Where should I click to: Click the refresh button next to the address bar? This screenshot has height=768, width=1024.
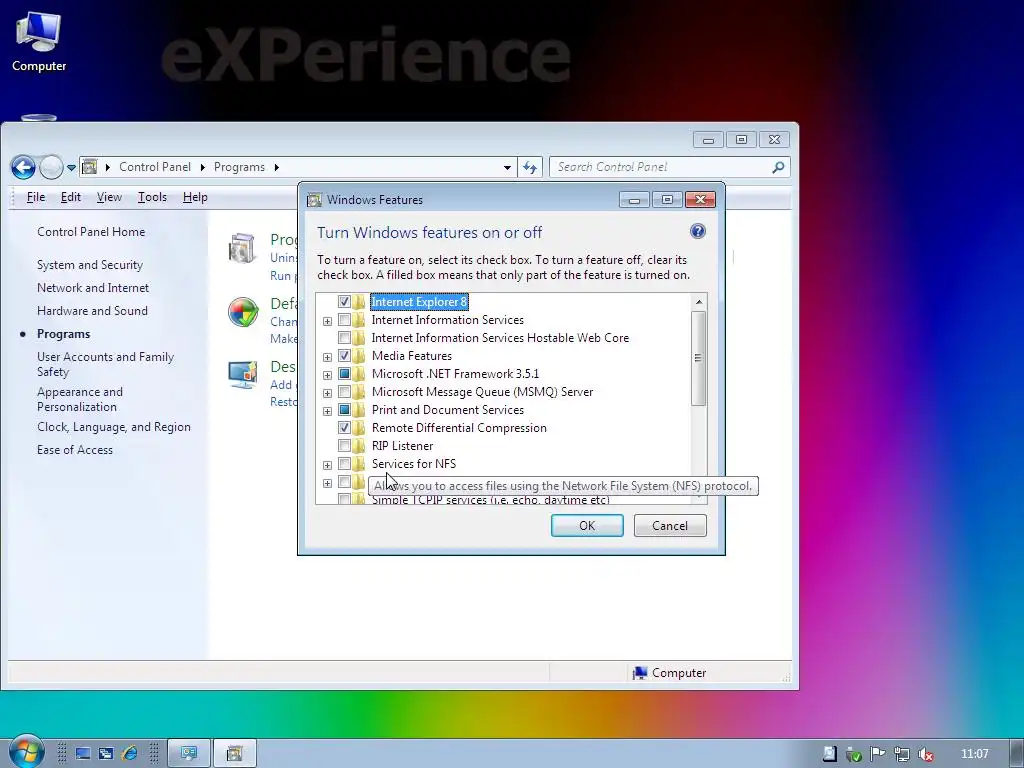pyautogui.click(x=530, y=167)
